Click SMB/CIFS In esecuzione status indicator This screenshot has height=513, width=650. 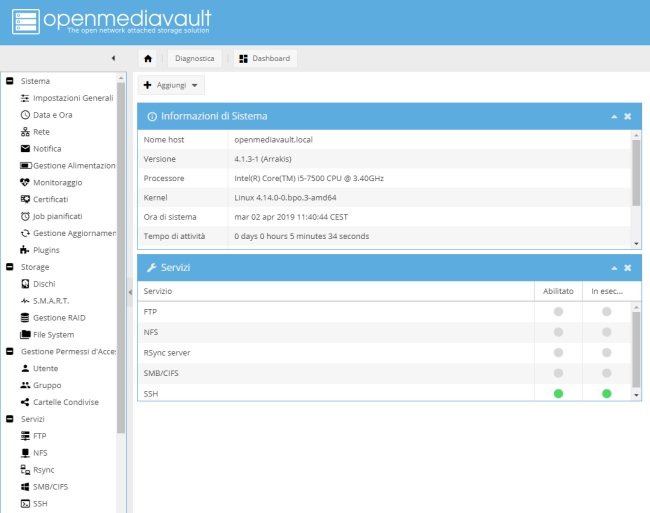tap(606, 373)
